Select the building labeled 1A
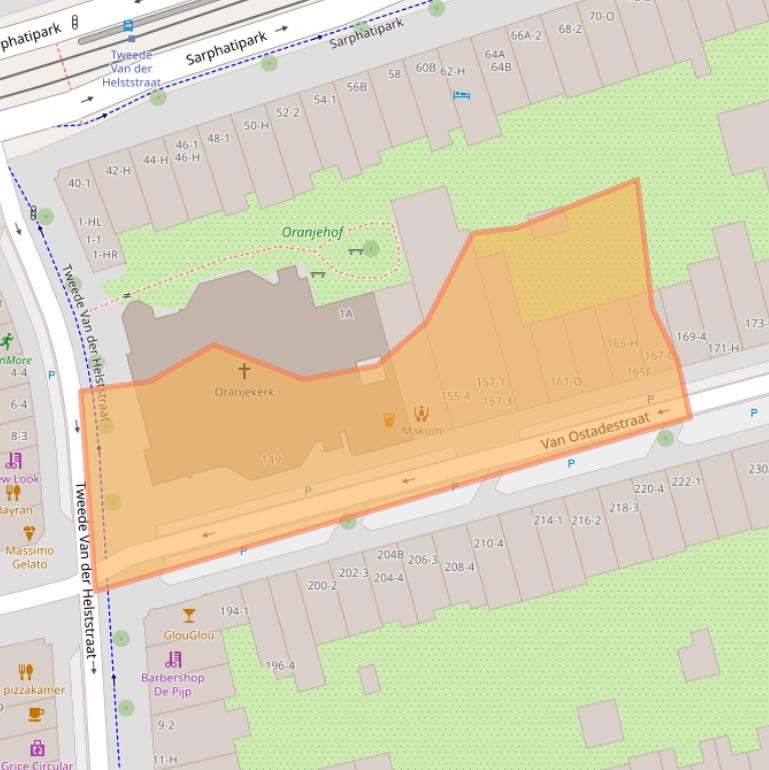 (x=346, y=313)
